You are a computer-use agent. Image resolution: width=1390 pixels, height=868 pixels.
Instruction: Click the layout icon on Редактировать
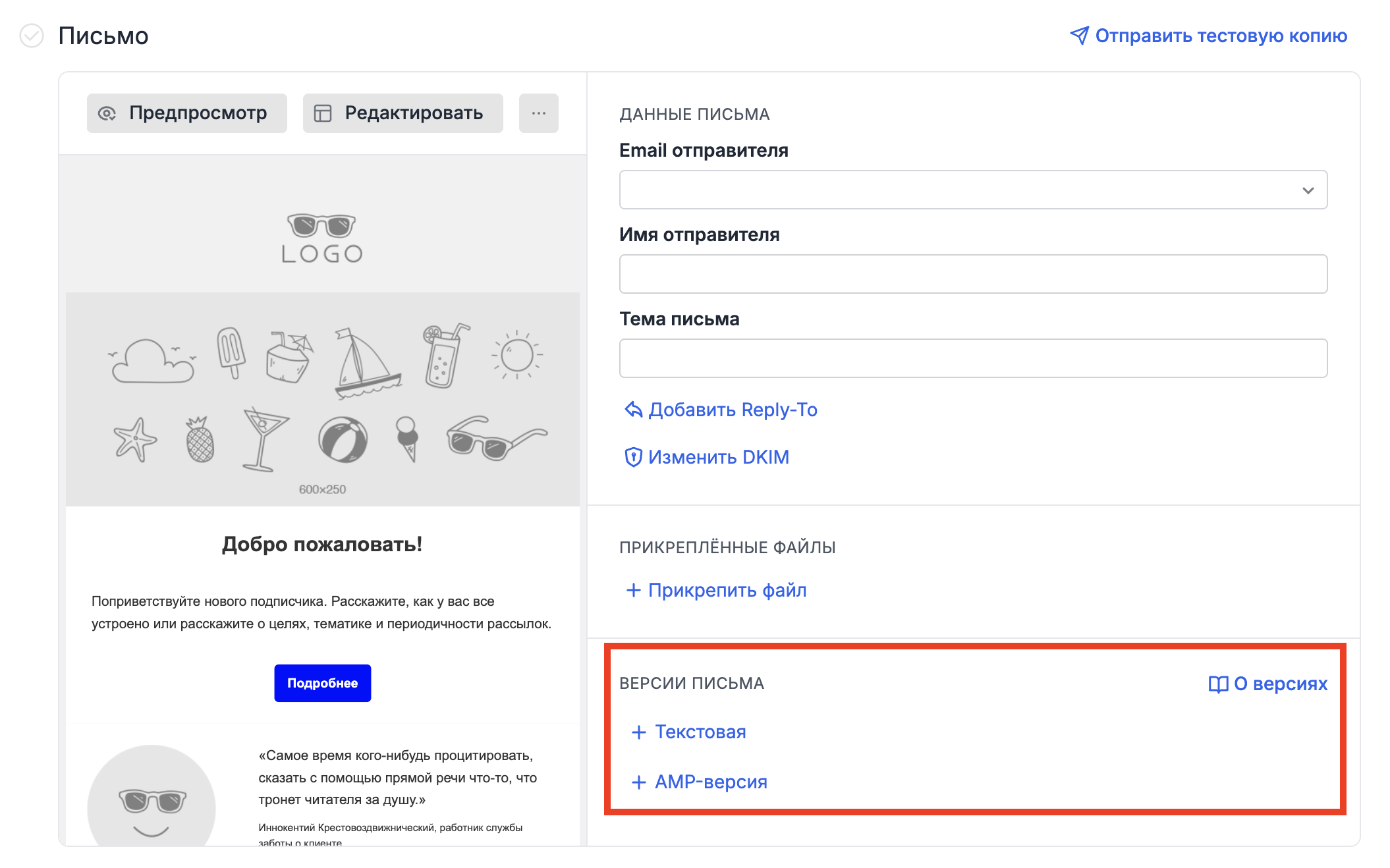coord(322,113)
